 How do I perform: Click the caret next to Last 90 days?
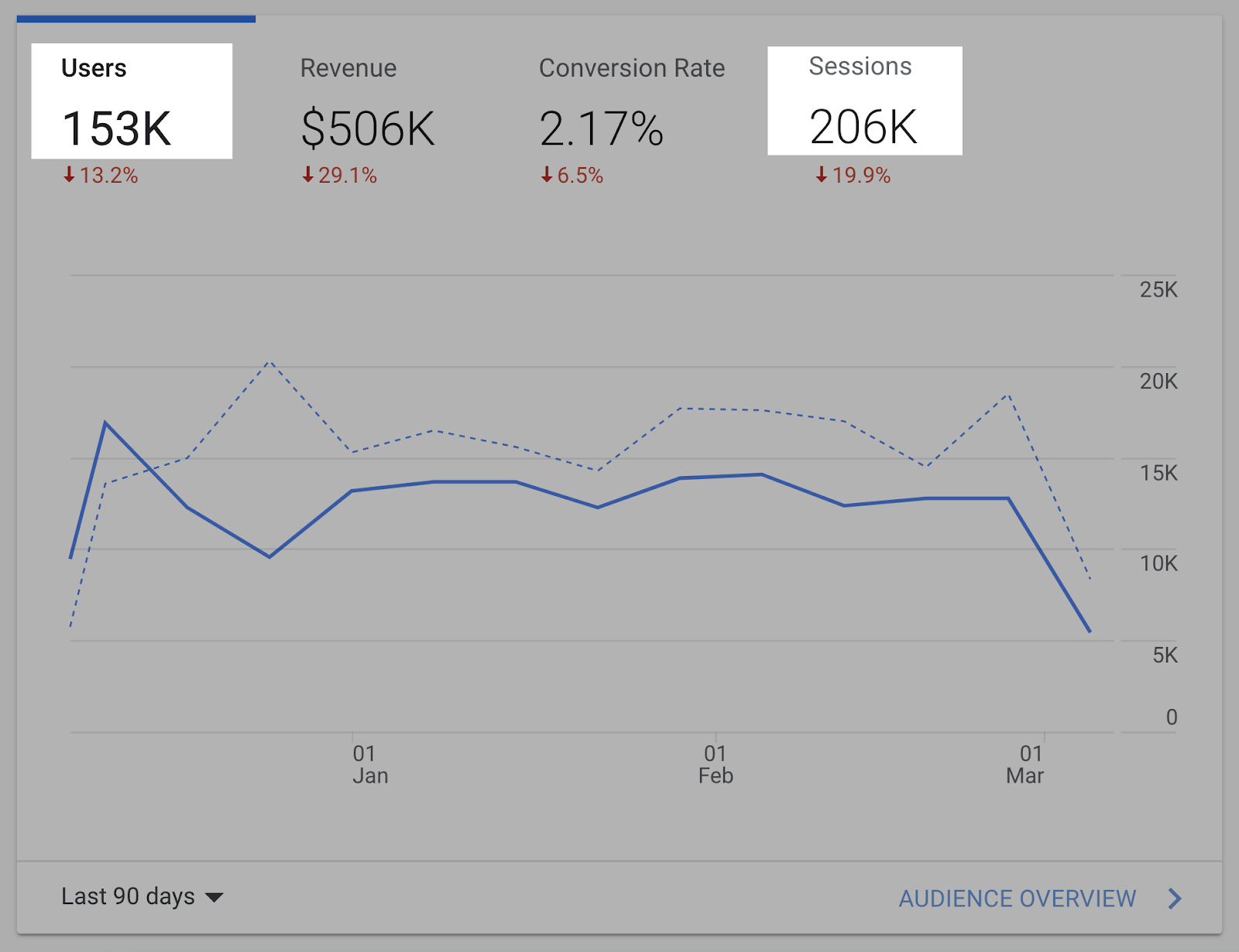[x=214, y=898]
